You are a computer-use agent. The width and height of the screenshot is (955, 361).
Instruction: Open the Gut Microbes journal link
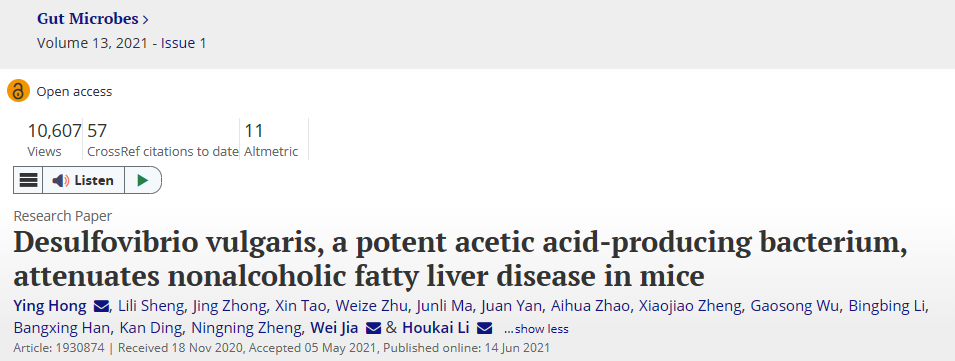click(x=88, y=19)
